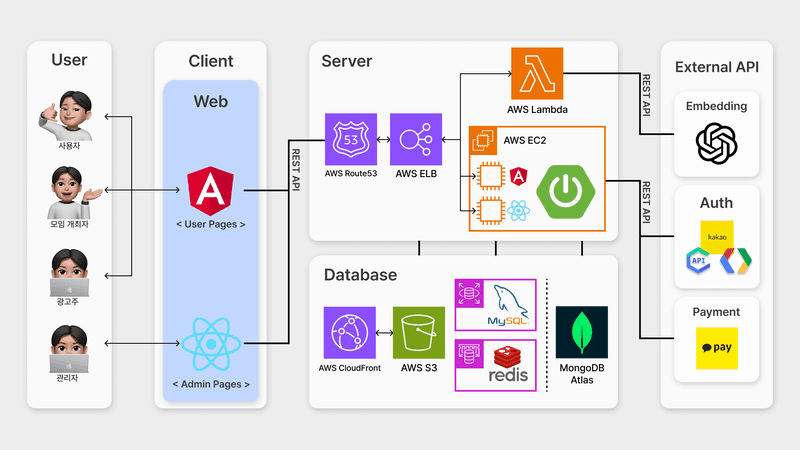Image resolution: width=800 pixels, height=450 pixels.
Task: Select the AWS CloudFront icon
Action: pos(349,333)
